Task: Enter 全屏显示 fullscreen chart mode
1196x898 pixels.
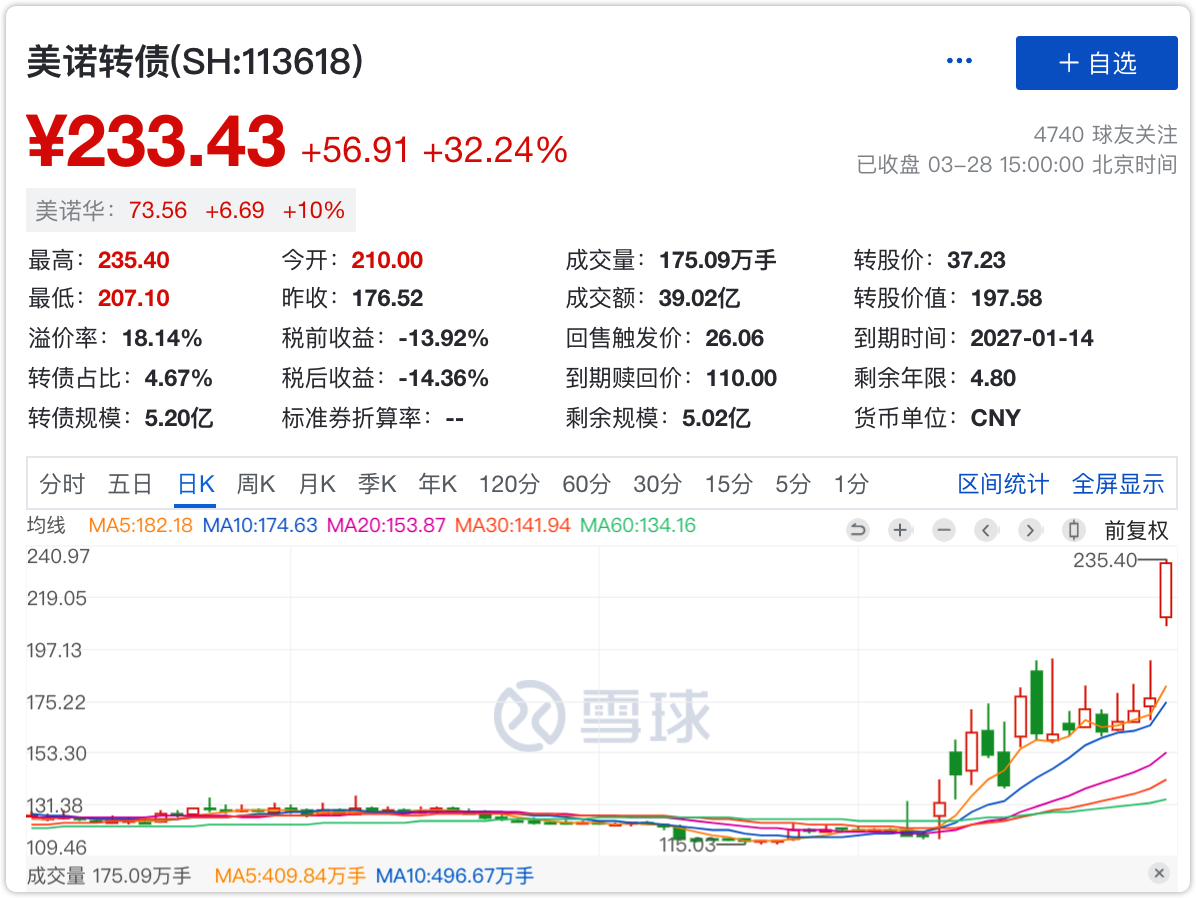Action: click(x=1118, y=485)
